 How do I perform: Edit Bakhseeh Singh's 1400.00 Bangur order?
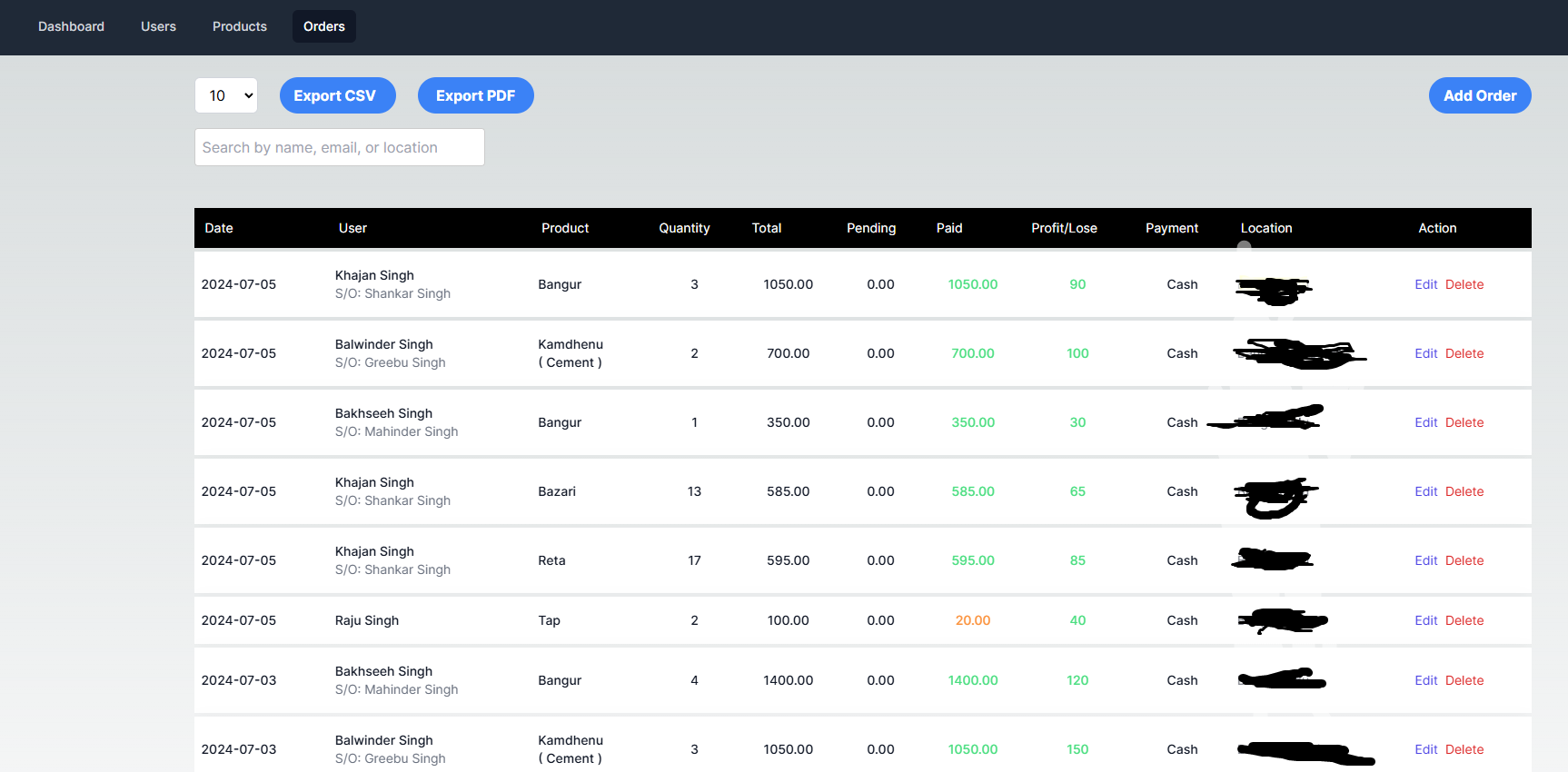pyautogui.click(x=1425, y=680)
